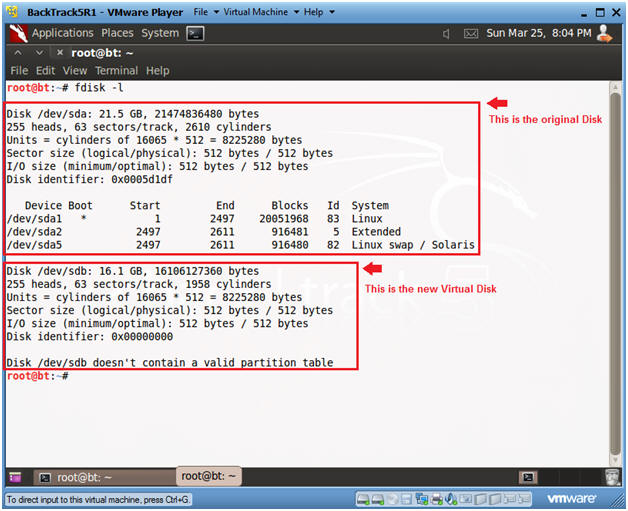This screenshot has height=511, width=628.
Task: Open the Terminal menu
Action: (x=117, y=70)
